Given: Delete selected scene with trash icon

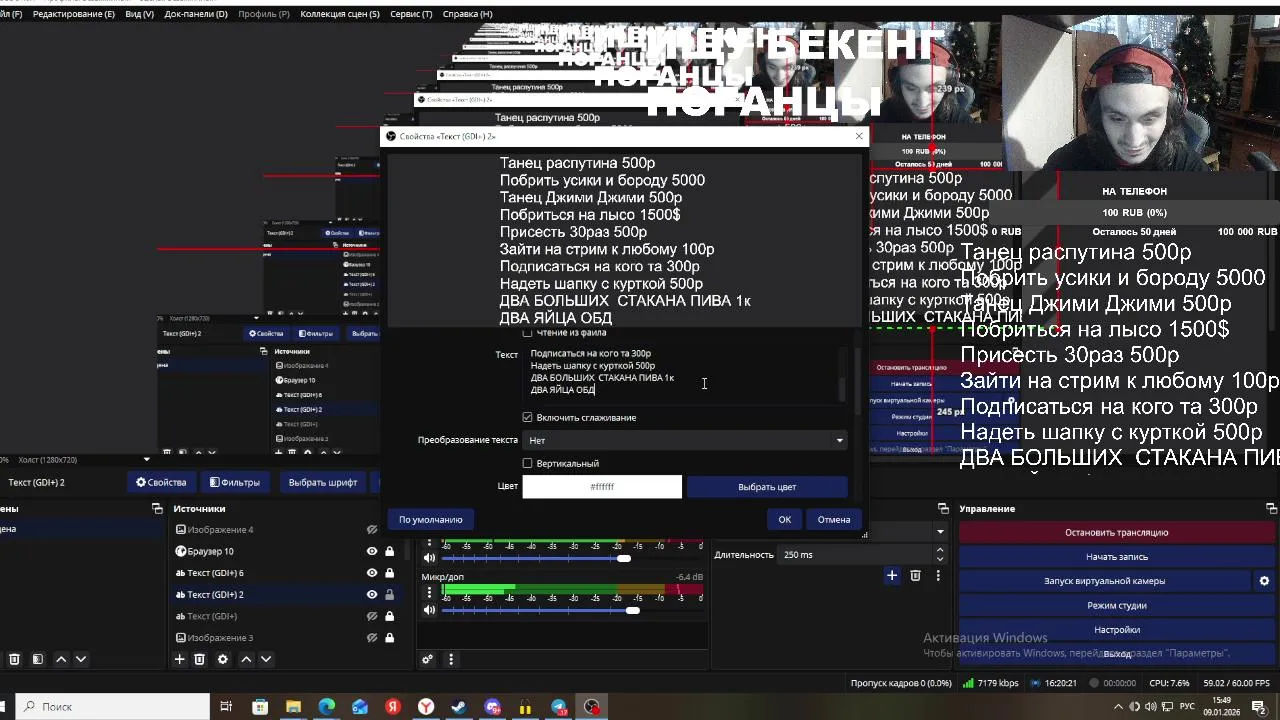Looking at the screenshot, I should coord(14,659).
